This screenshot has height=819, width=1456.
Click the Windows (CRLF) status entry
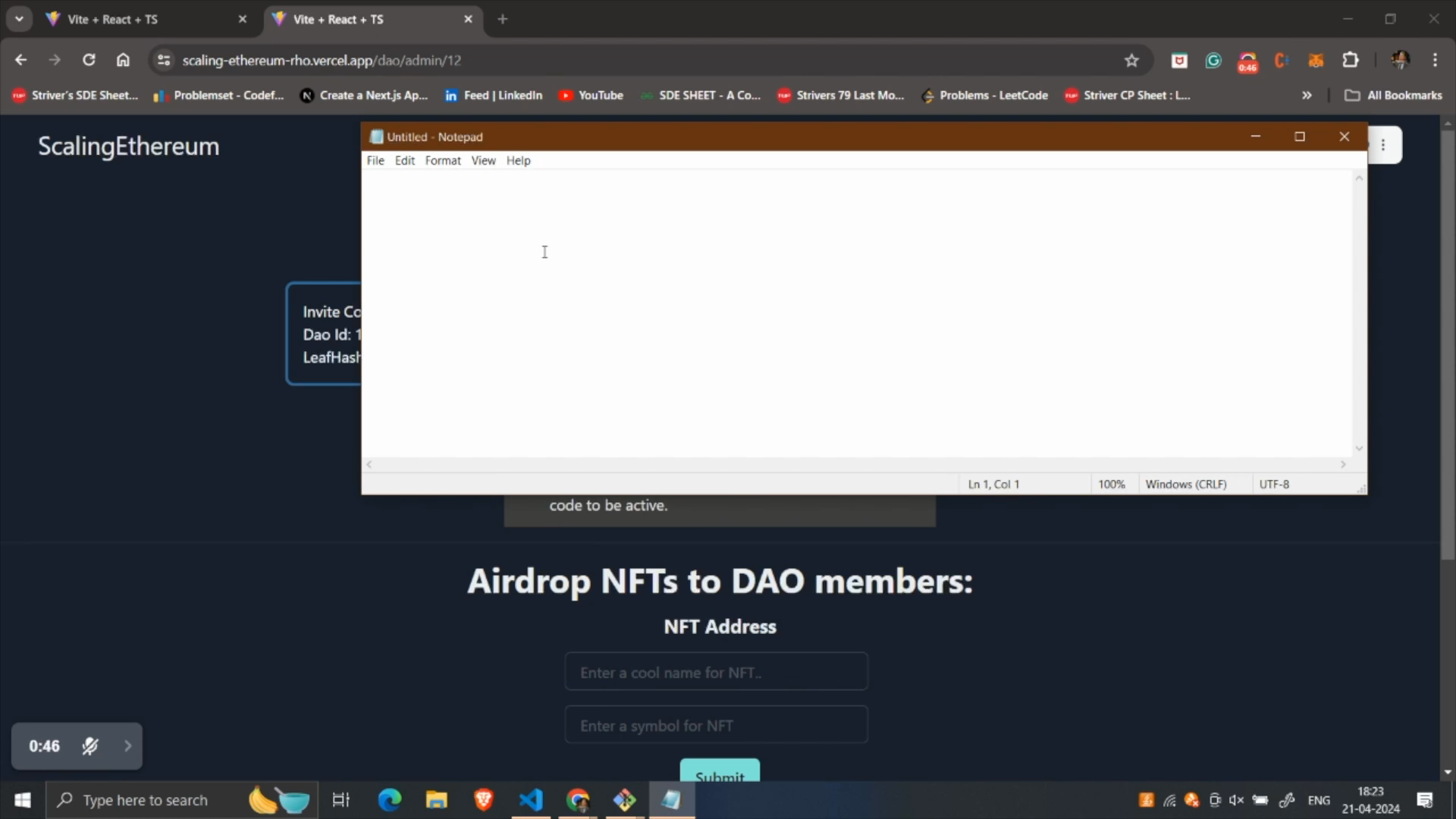[x=1186, y=484]
